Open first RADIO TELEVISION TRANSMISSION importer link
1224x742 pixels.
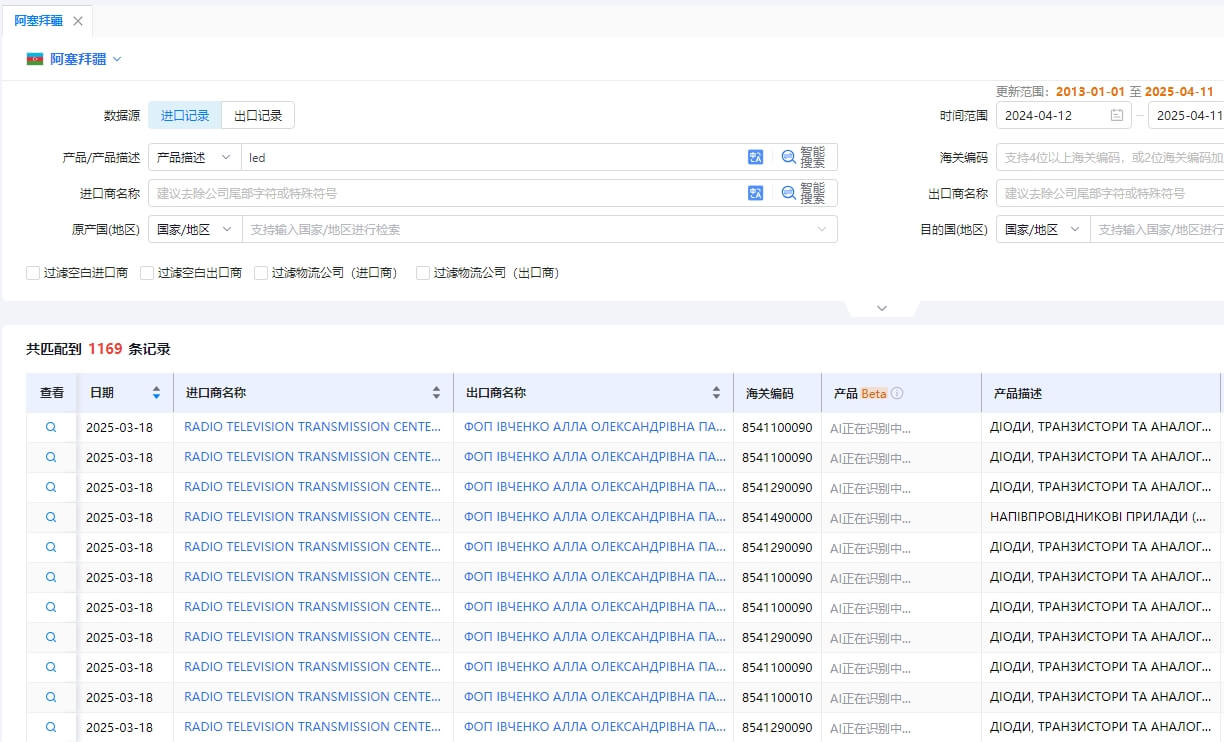[x=312, y=427]
